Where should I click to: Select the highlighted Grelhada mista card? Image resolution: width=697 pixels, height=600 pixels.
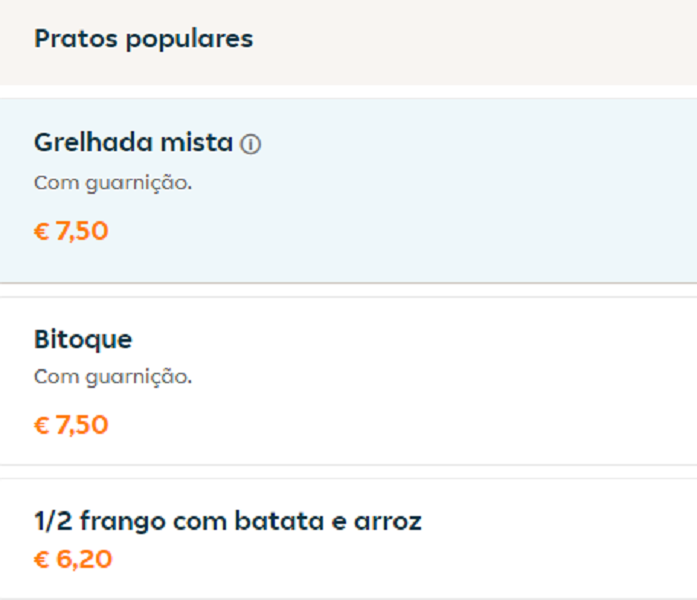348,190
